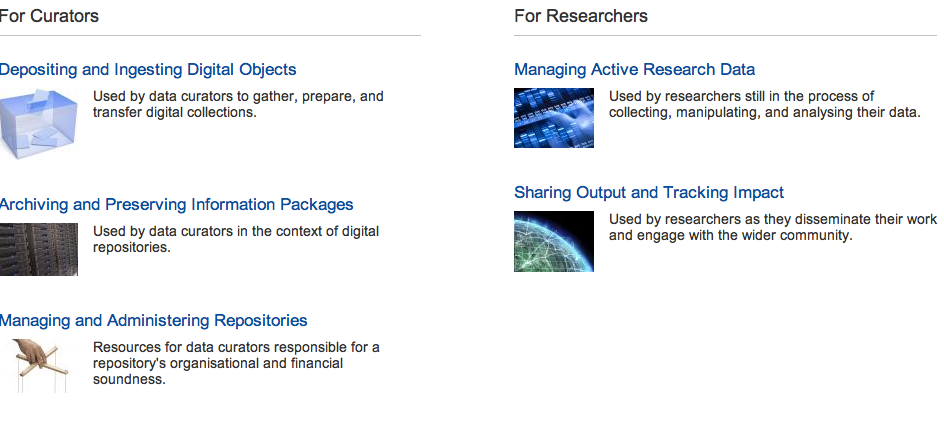This screenshot has height=430, width=944.
Task: Click the 'For Researchers' section heading
Action: (x=581, y=16)
